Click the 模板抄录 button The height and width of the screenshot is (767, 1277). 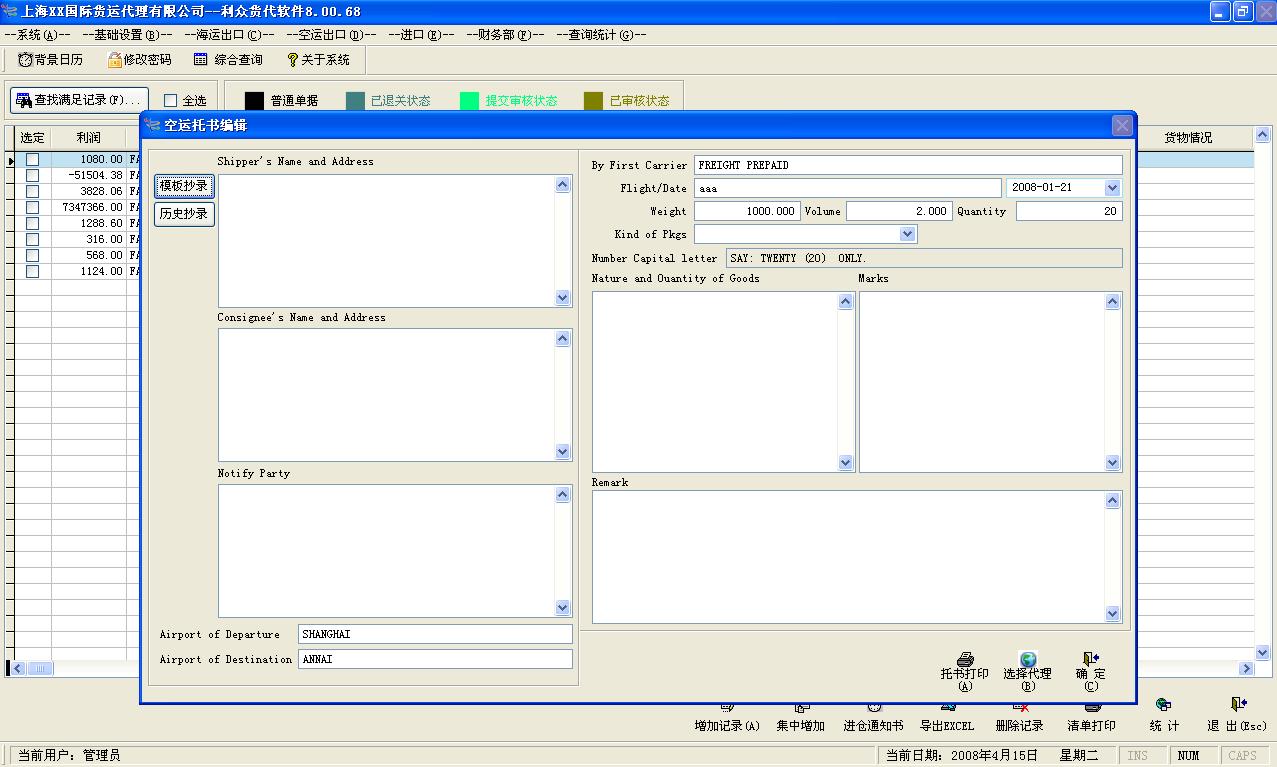coord(184,186)
